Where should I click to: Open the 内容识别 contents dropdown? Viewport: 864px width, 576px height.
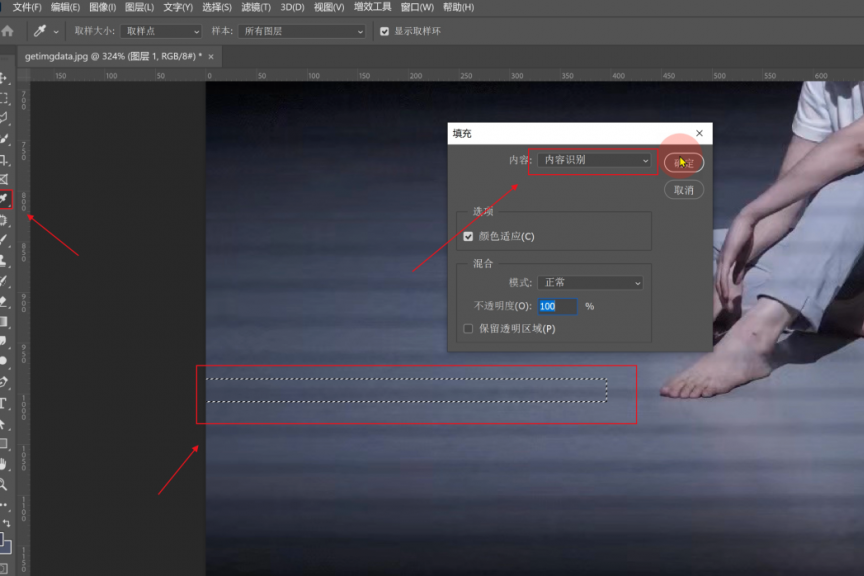(594, 160)
